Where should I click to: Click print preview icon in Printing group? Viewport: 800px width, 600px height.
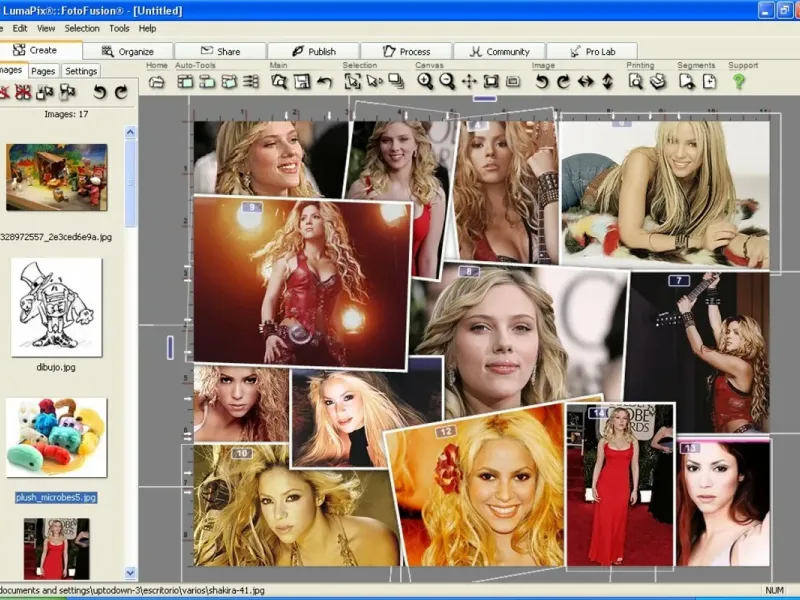pyautogui.click(x=636, y=82)
